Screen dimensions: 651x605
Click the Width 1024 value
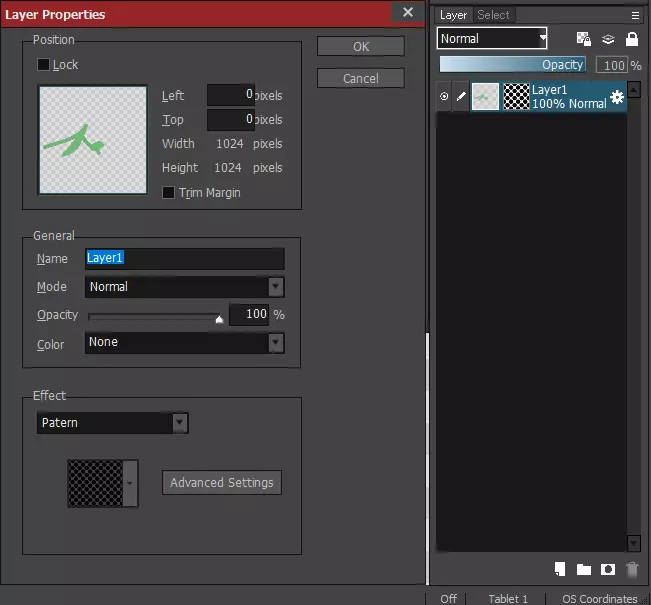tap(230, 144)
